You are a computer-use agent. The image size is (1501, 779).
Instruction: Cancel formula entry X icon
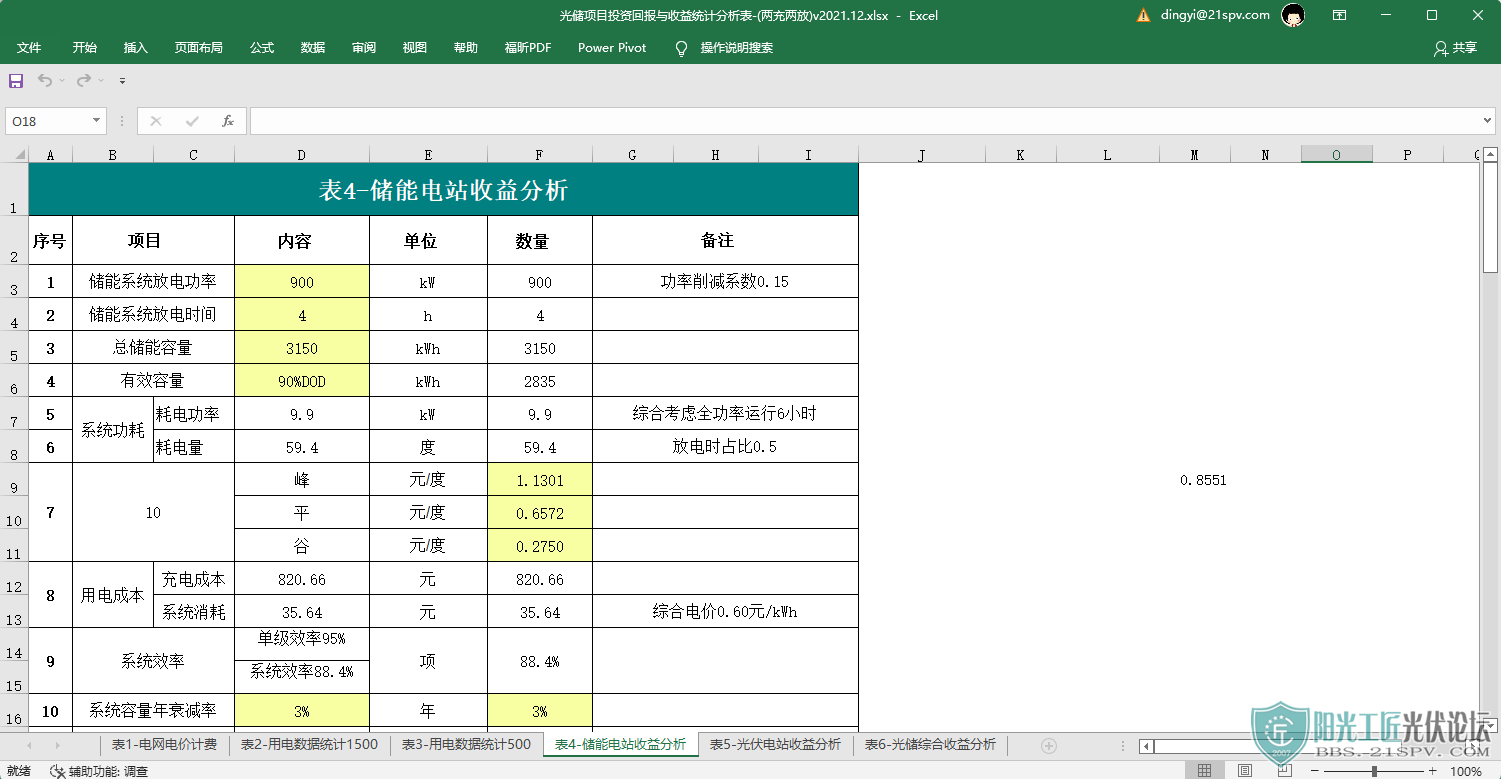(155, 121)
